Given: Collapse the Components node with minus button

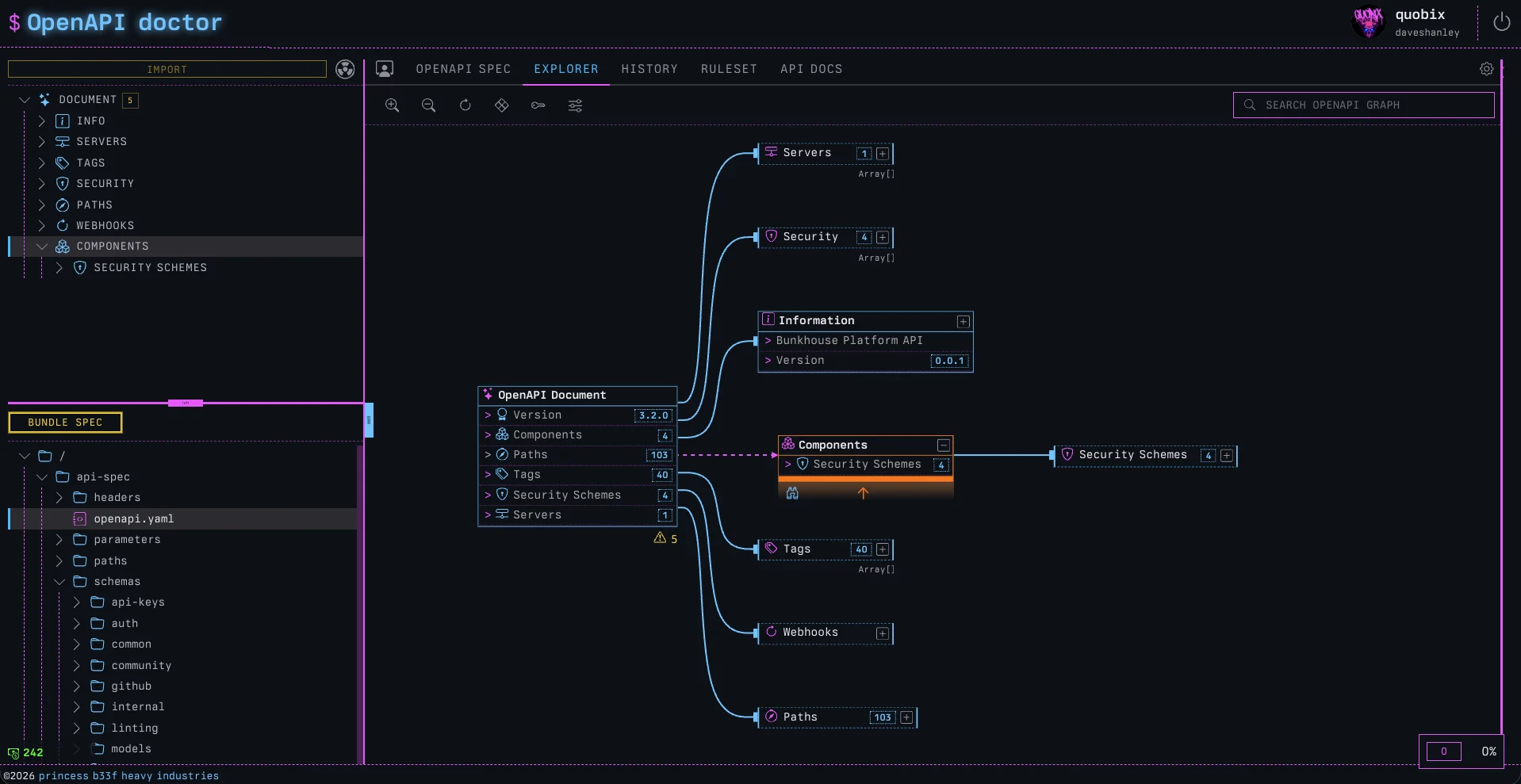Looking at the screenshot, I should 943,446.
